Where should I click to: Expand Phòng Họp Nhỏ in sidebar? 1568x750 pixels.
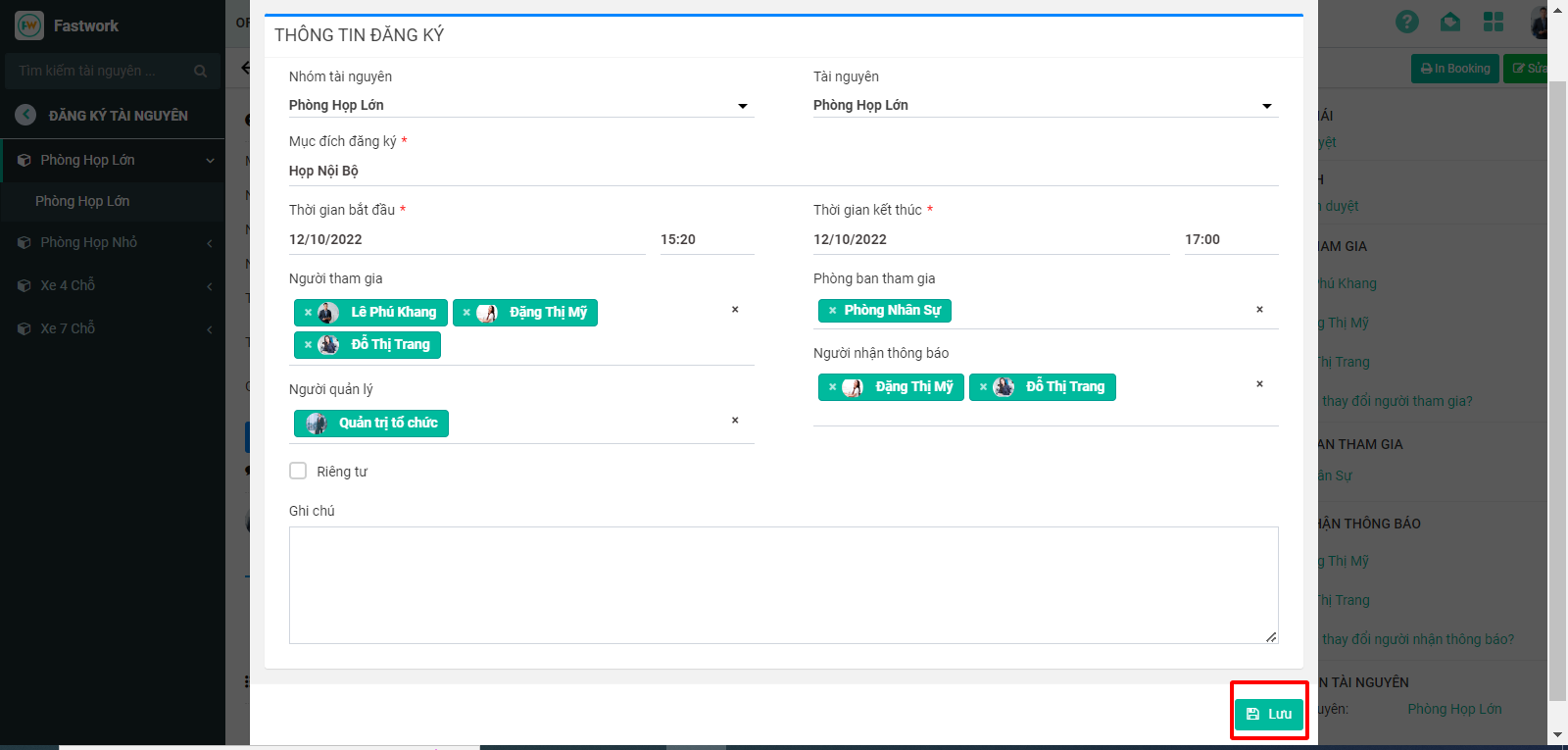point(88,242)
